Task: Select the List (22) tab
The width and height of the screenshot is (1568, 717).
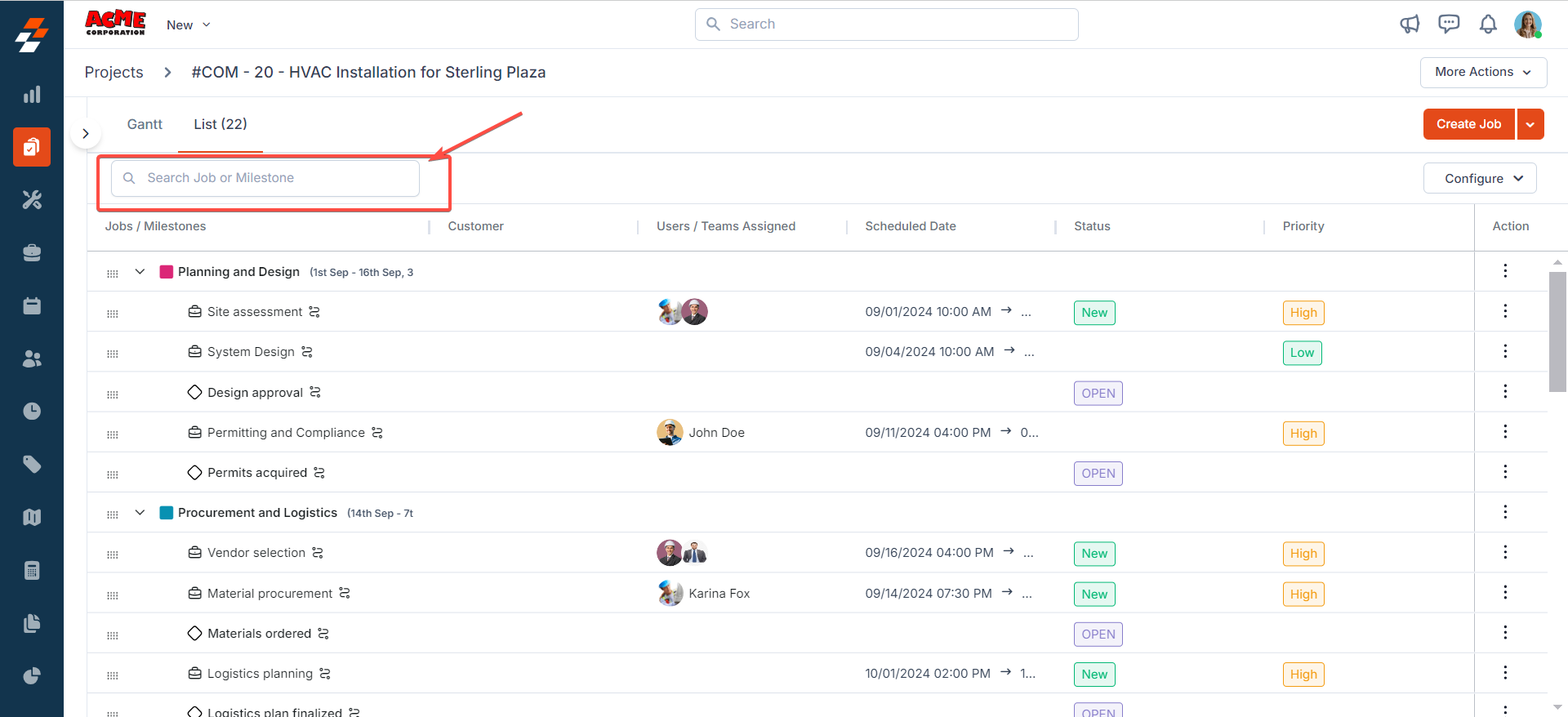Action: click(220, 124)
